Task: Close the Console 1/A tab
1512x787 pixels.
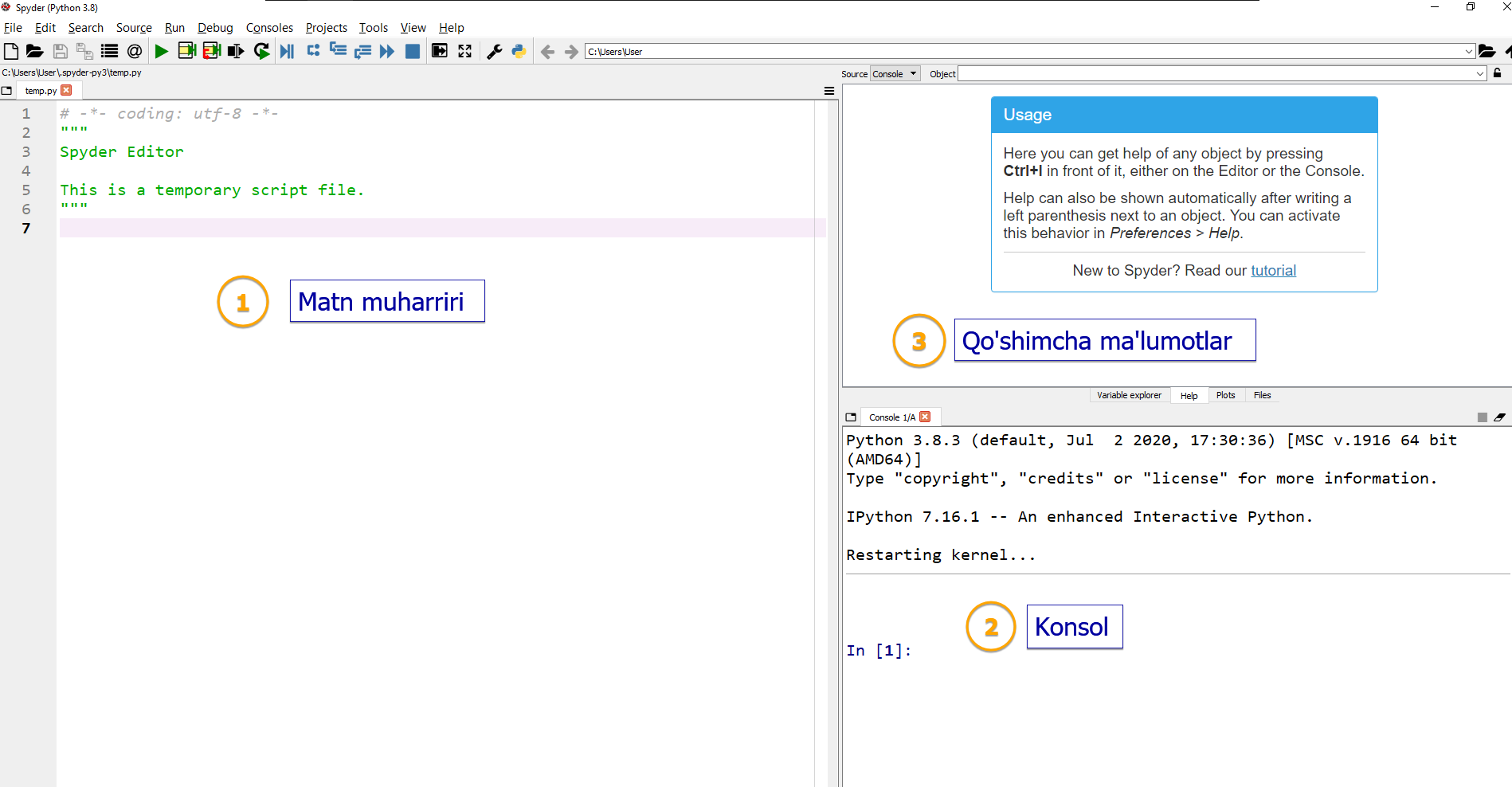Action: click(925, 417)
